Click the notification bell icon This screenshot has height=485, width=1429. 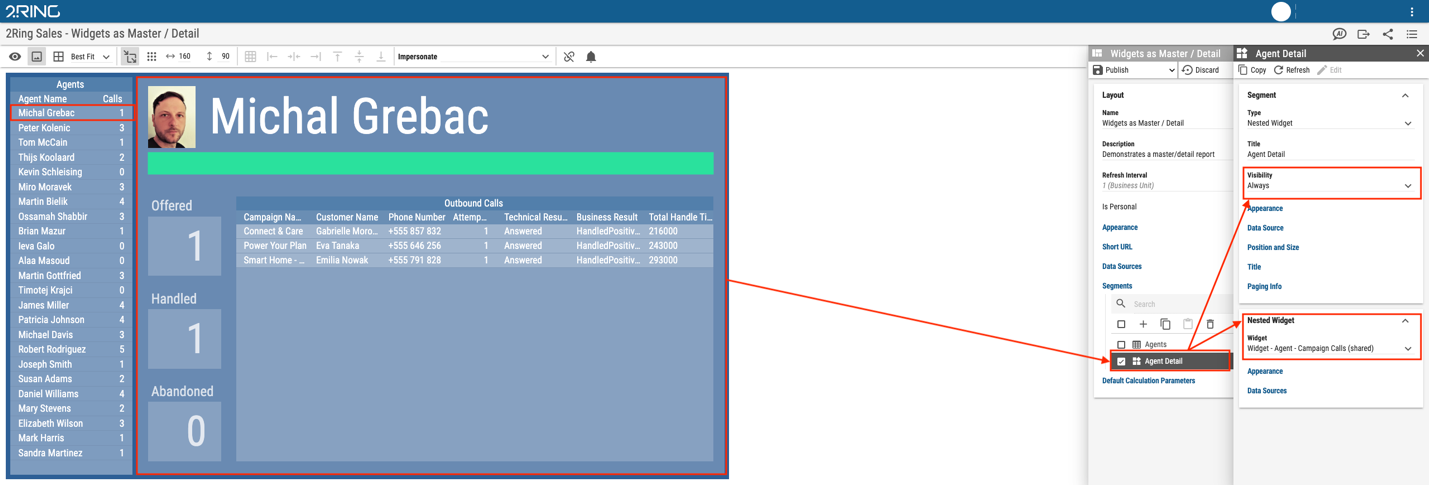point(591,57)
